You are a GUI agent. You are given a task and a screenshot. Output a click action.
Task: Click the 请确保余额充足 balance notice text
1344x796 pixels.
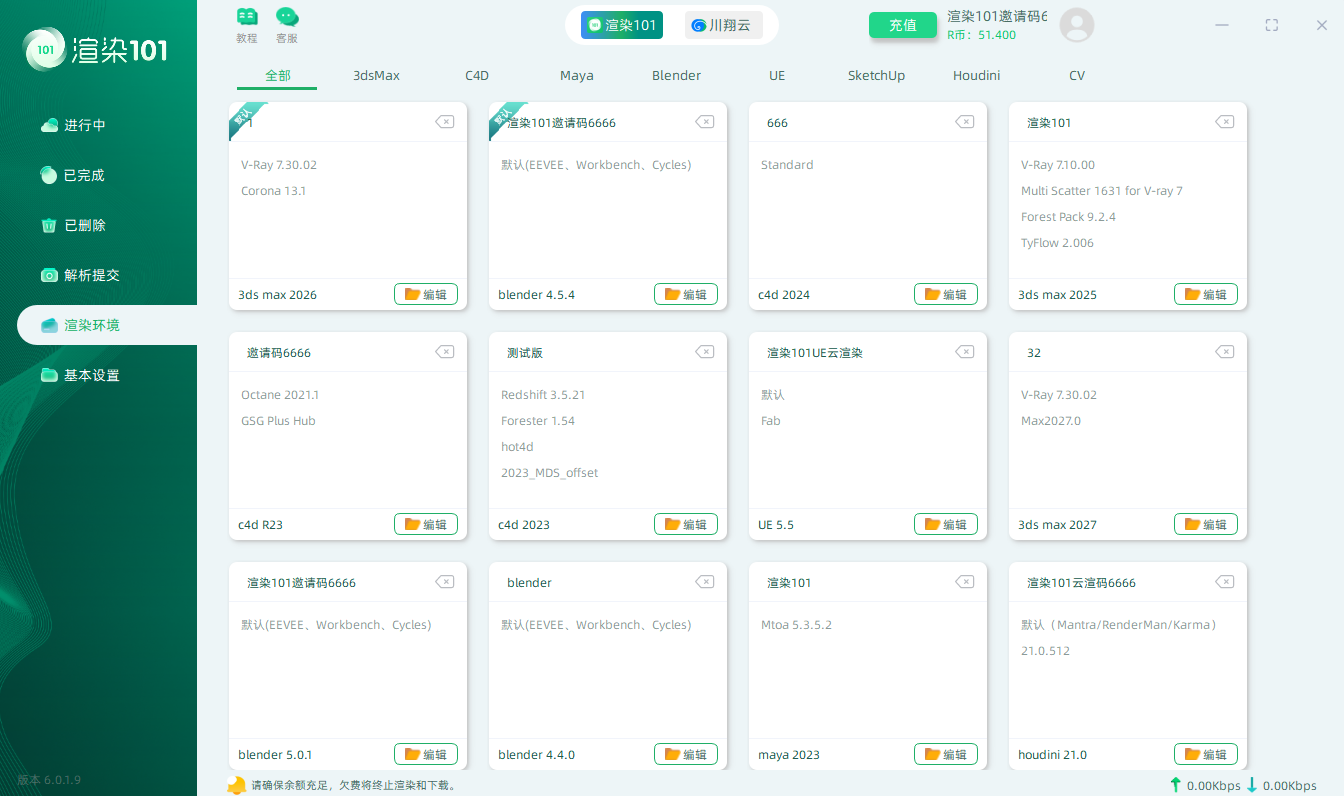pos(354,786)
